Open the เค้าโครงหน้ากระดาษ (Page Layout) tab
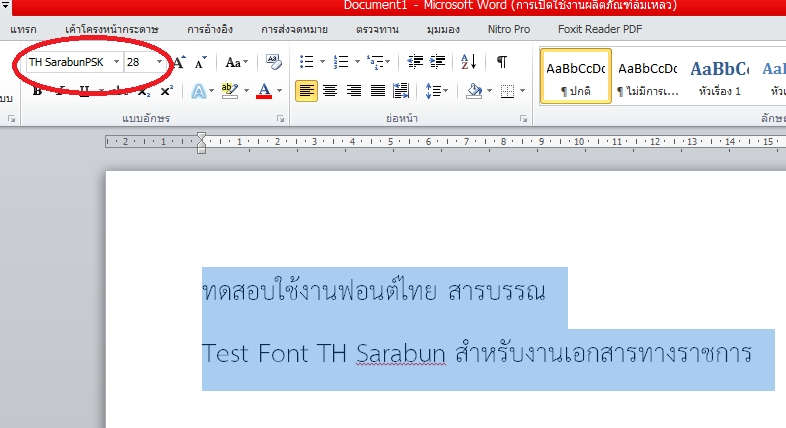Viewport: 786px width, 428px height. (112, 30)
